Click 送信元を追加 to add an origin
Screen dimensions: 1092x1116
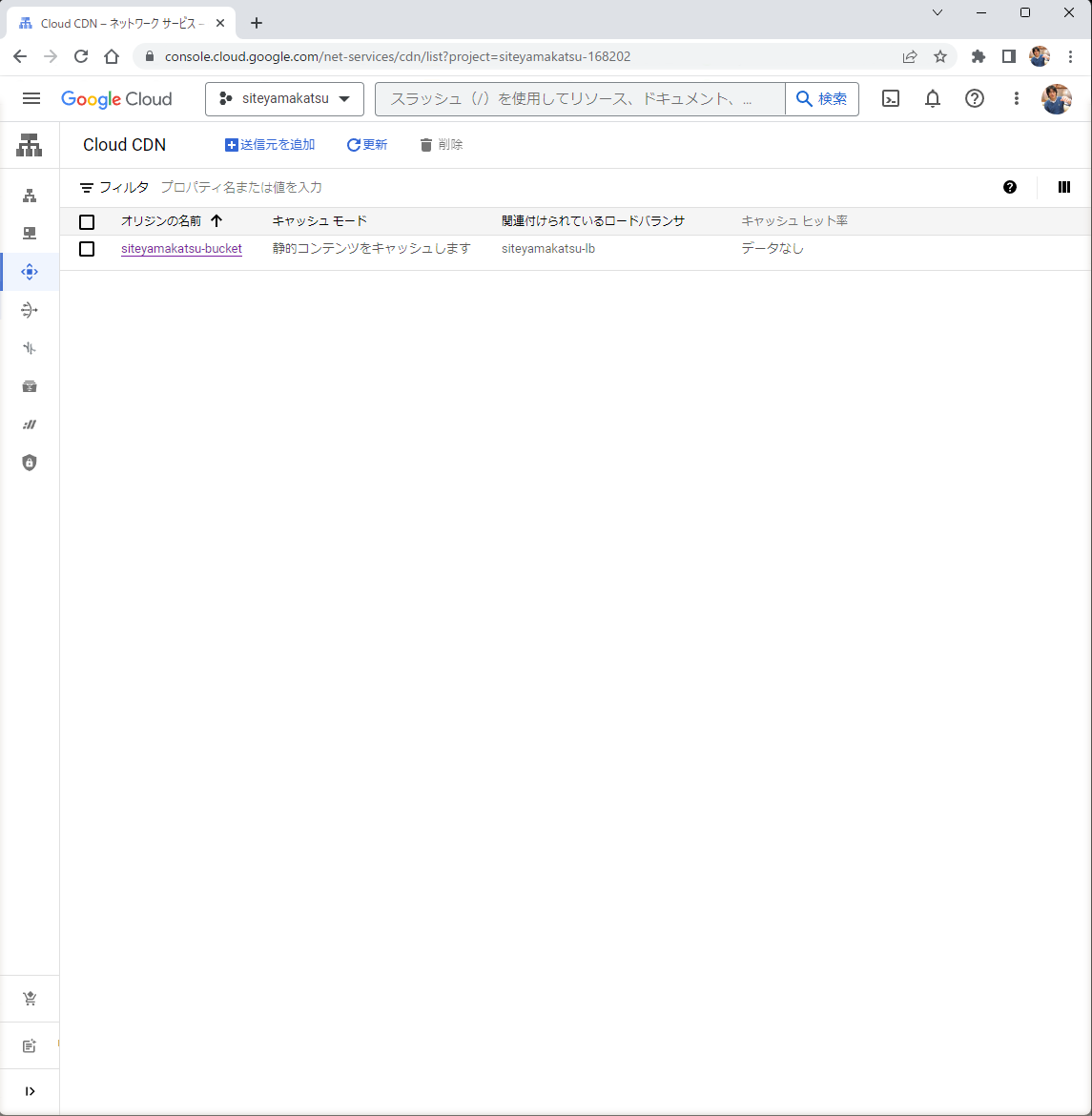270,145
